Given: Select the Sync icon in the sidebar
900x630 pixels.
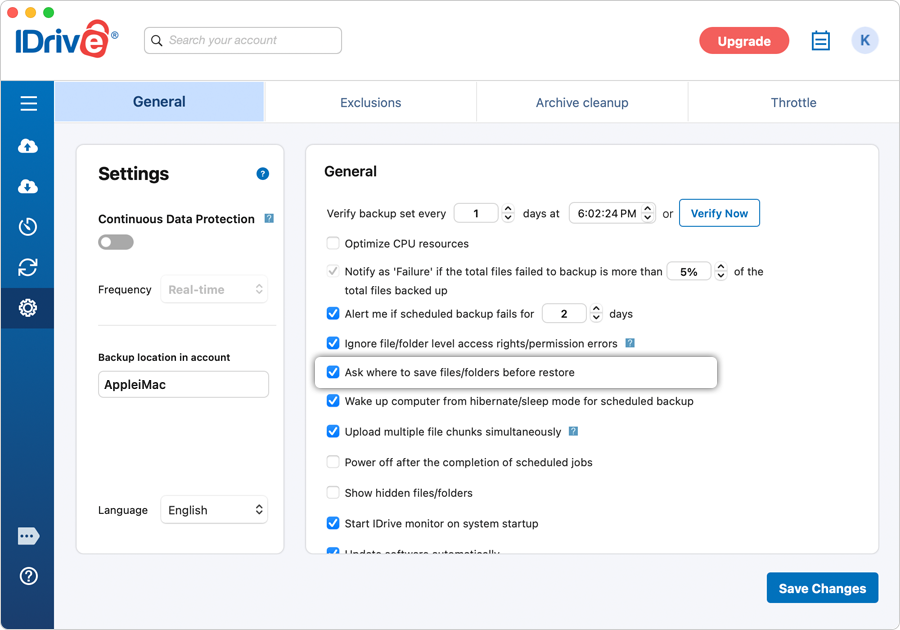Looking at the screenshot, I should 27,267.
